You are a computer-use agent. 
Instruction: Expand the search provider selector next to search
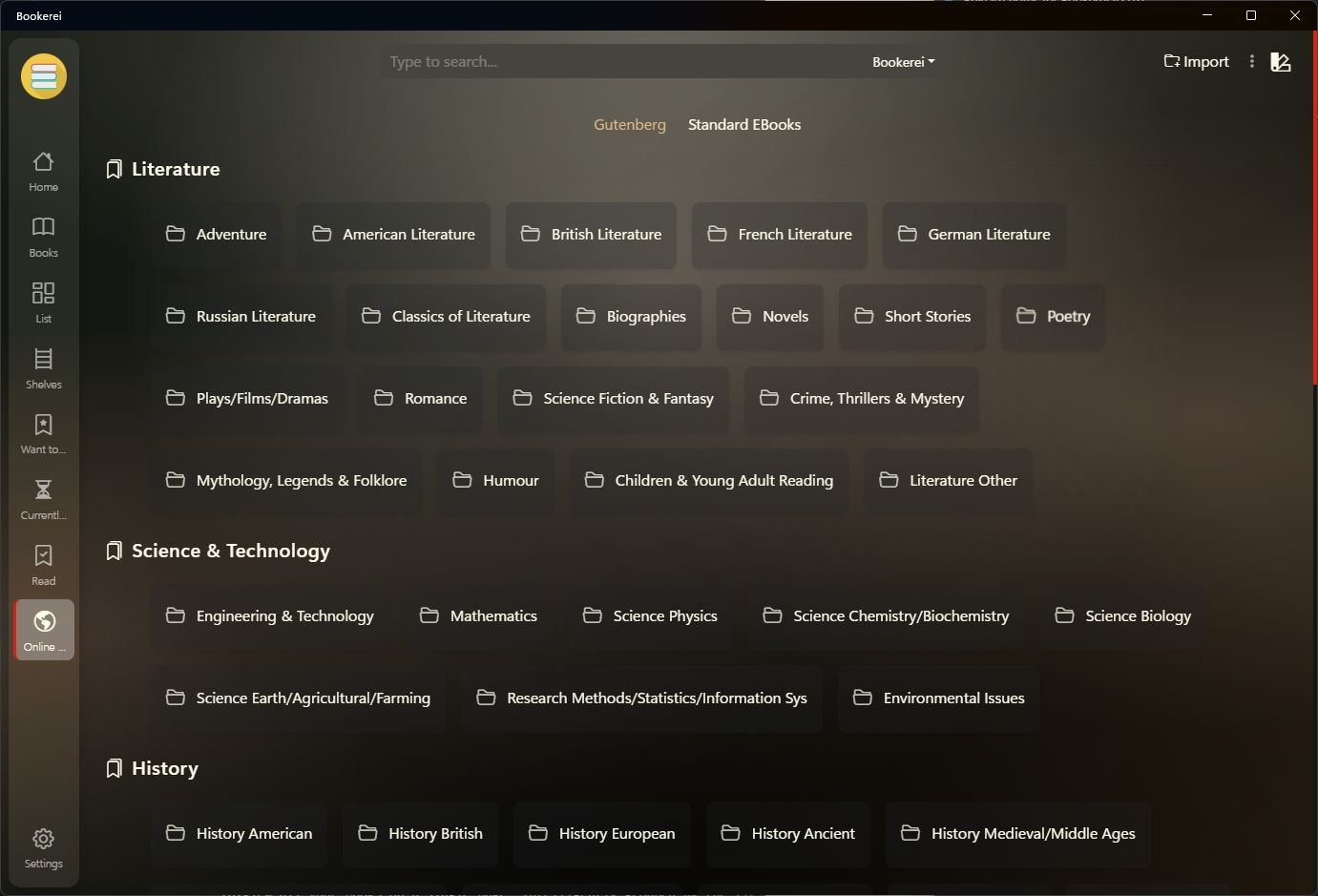point(903,61)
